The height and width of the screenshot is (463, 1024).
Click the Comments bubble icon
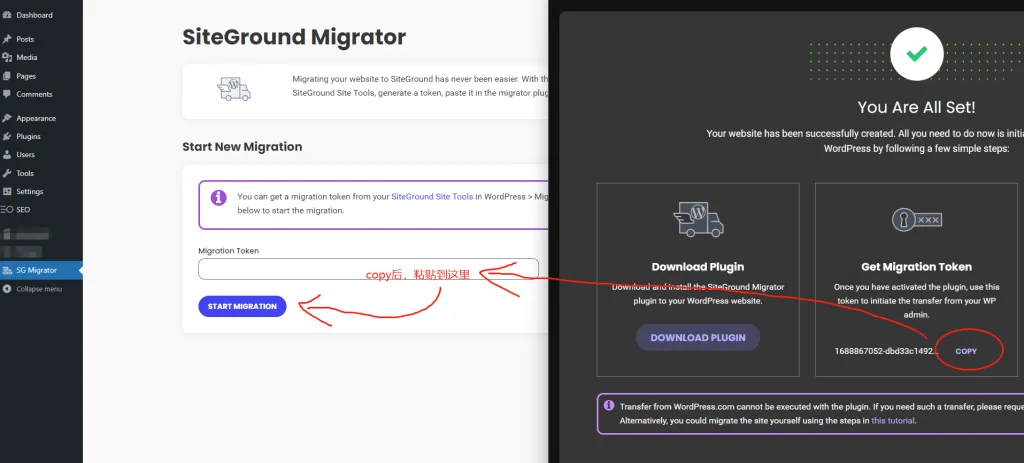click(x=8, y=94)
